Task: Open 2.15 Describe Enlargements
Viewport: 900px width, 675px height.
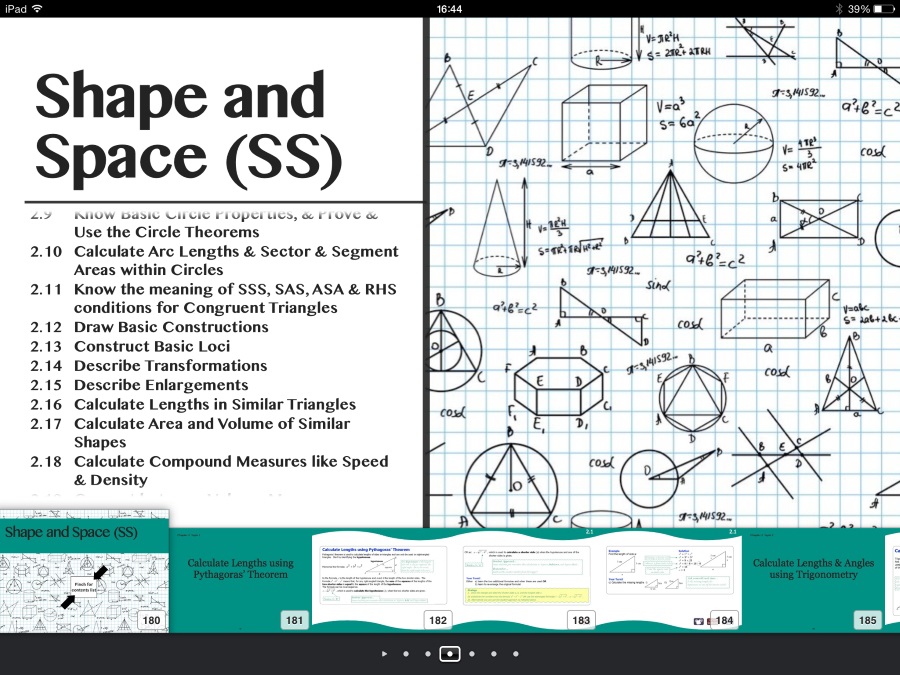Action: click(x=160, y=385)
